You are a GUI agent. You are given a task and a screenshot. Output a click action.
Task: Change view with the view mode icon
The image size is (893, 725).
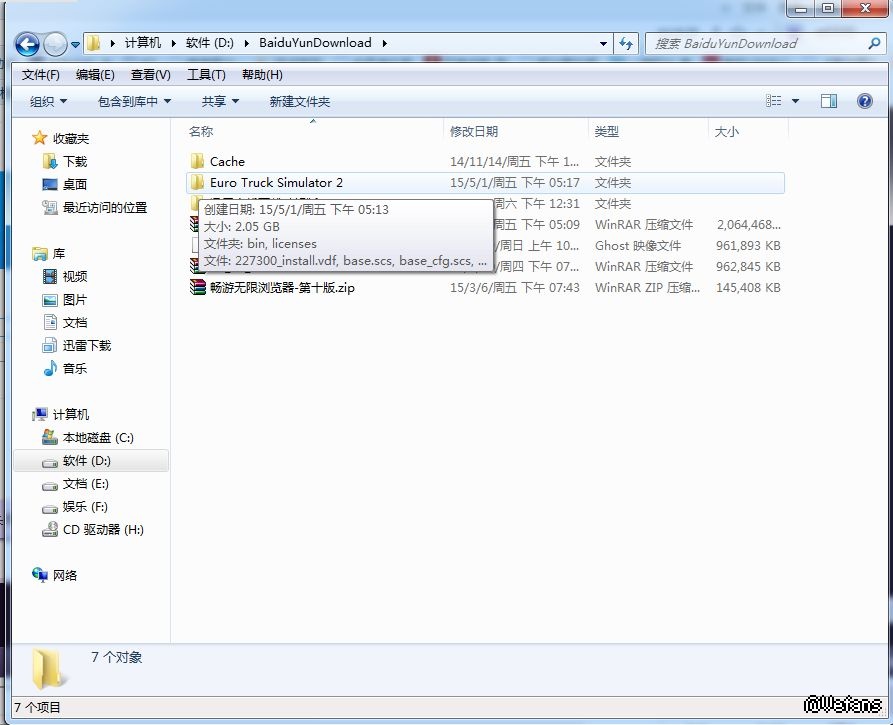[773, 101]
